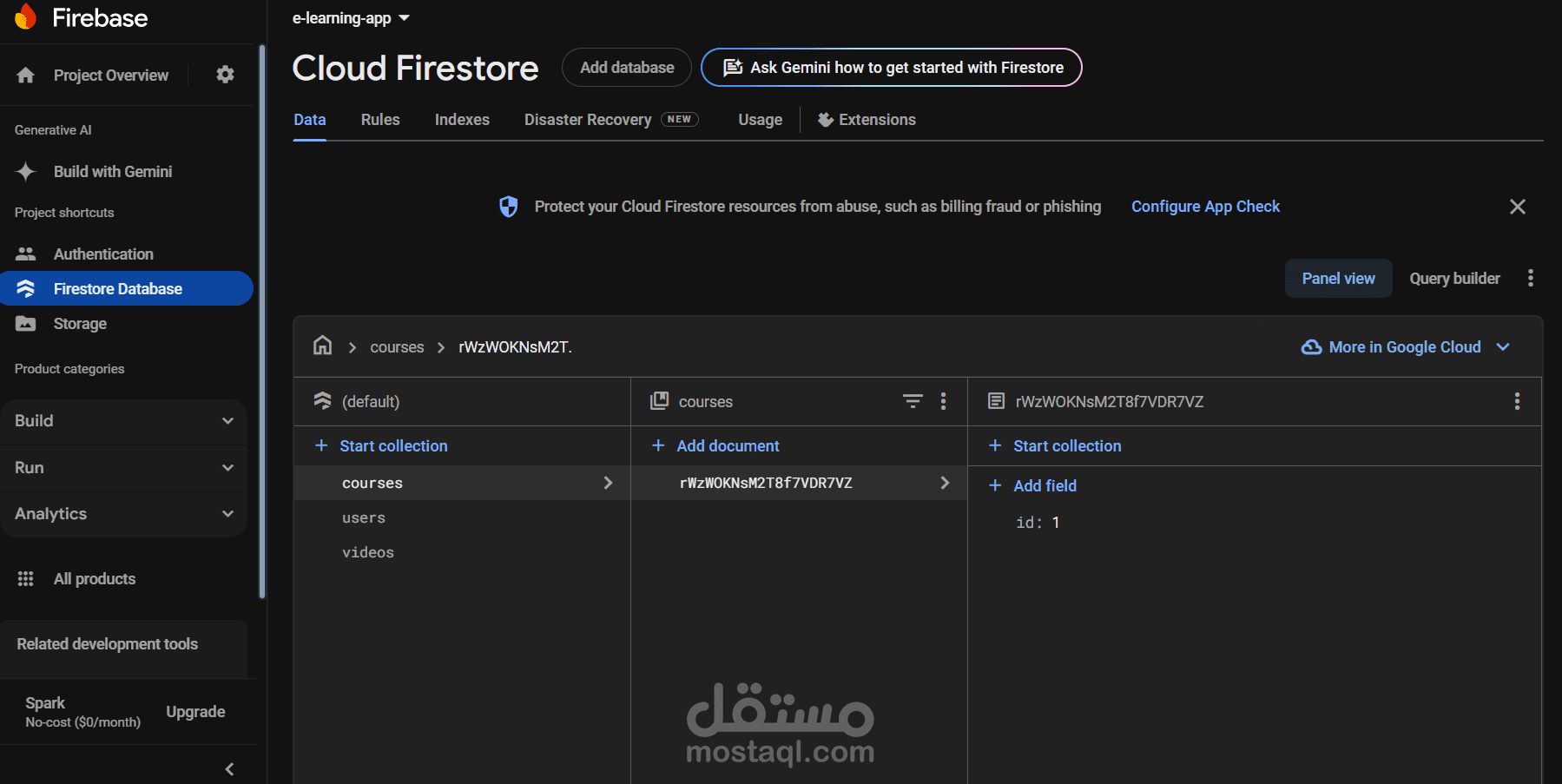Open Project Overview home icon

pos(26,76)
